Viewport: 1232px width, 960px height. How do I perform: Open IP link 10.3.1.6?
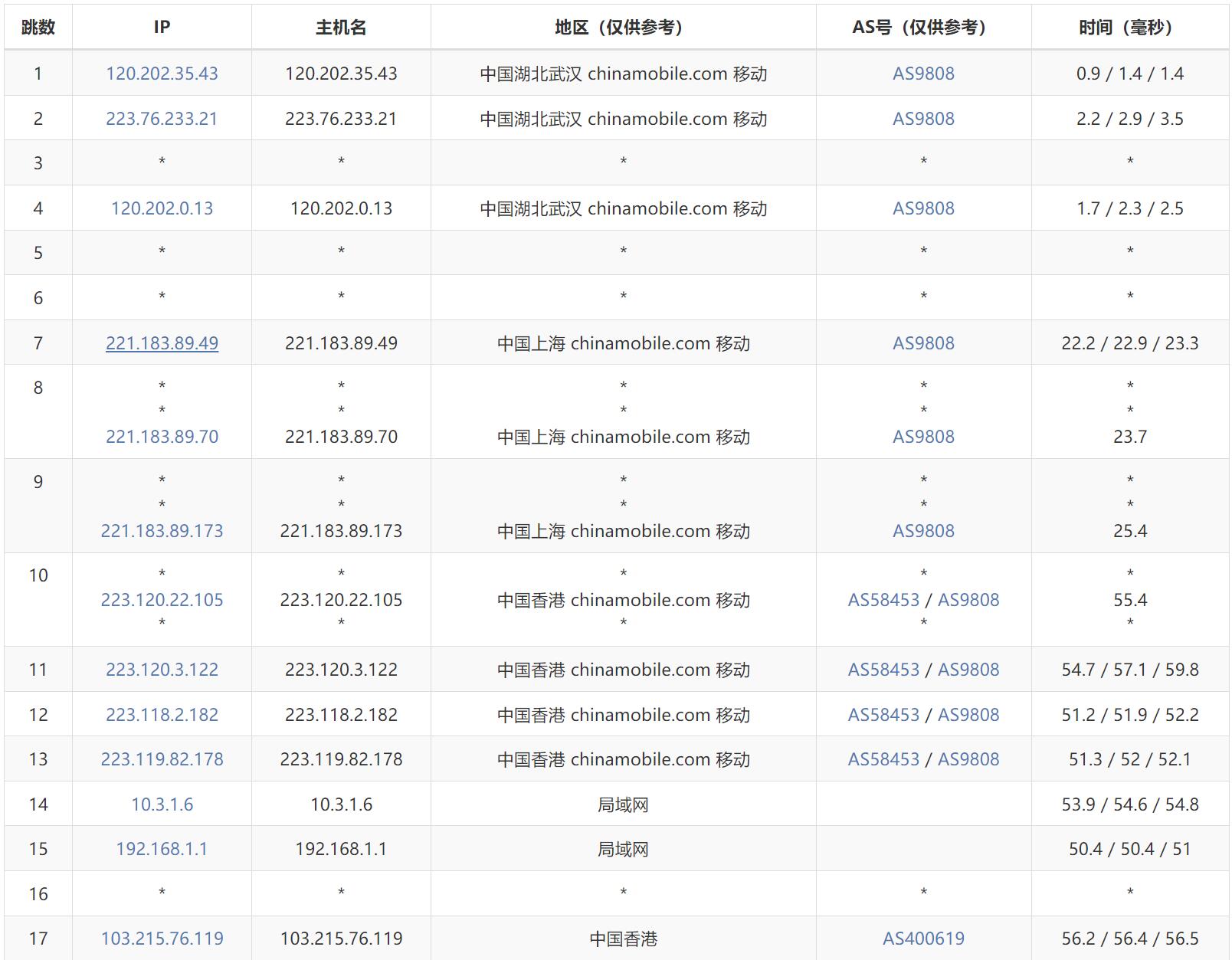[x=162, y=804]
